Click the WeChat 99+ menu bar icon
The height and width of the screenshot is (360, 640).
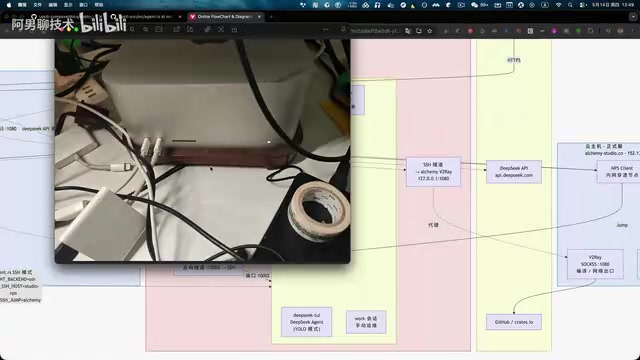[479, 5]
